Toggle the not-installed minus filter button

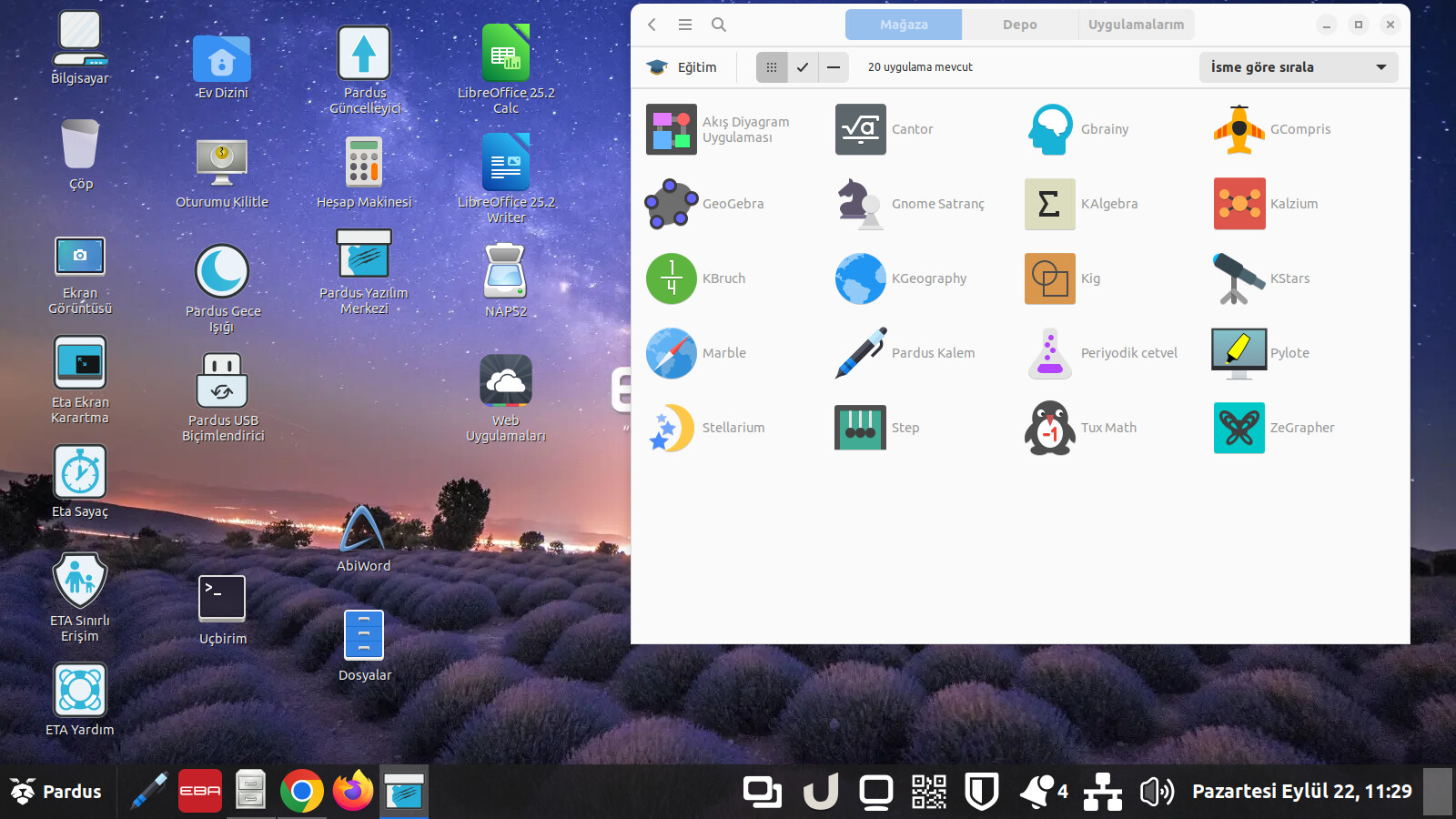(x=834, y=67)
